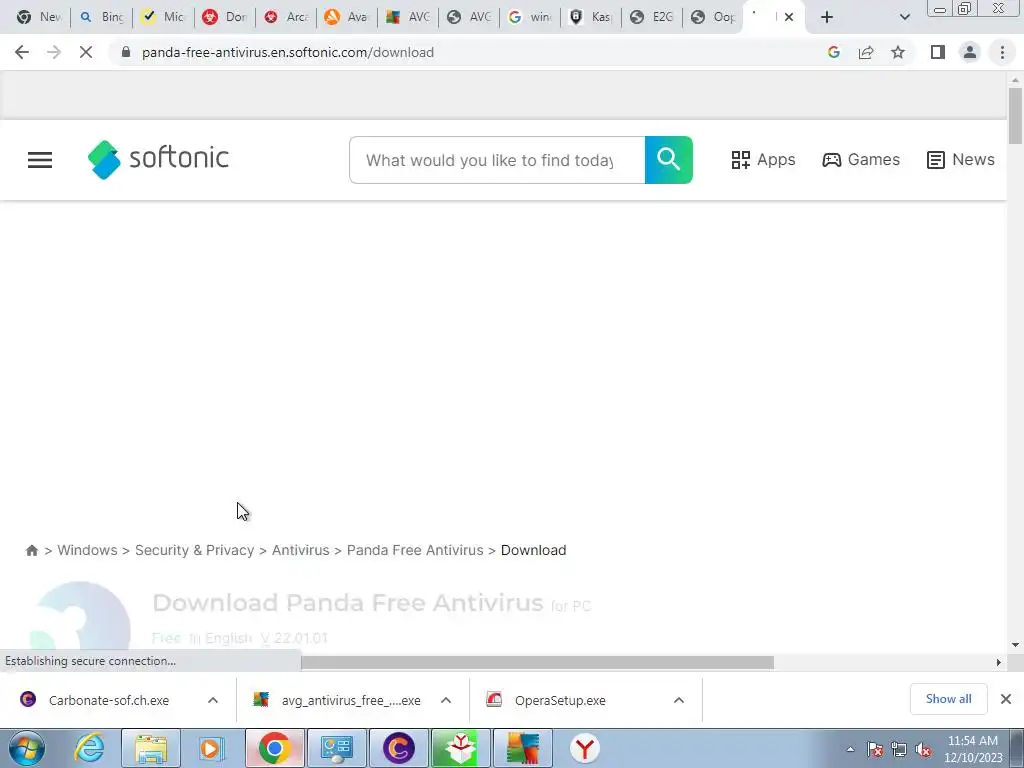Open Security & Privacy breadcrumb link
Image resolution: width=1024 pixels, height=768 pixels.
pyautogui.click(x=195, y=551)
